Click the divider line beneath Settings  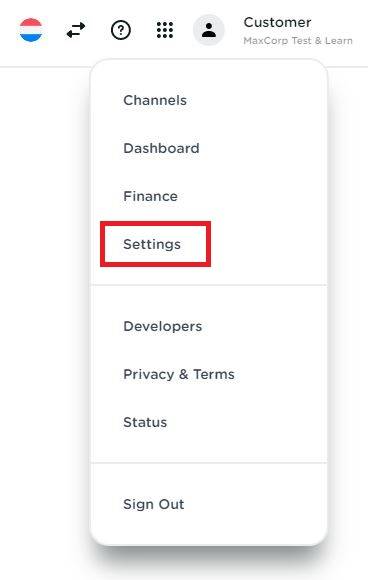[x=209, y=285]
